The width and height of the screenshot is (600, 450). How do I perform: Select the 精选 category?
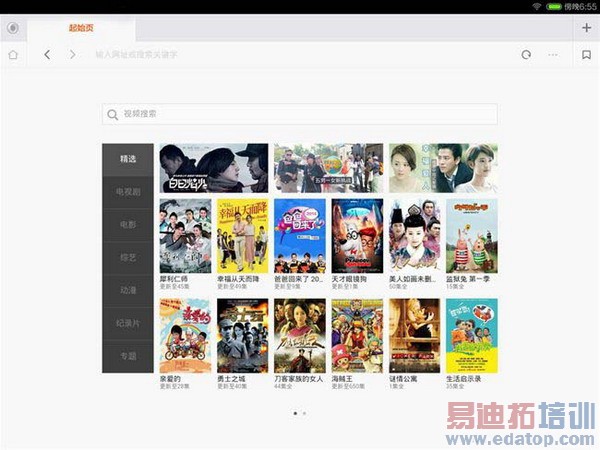coord(128,159)
